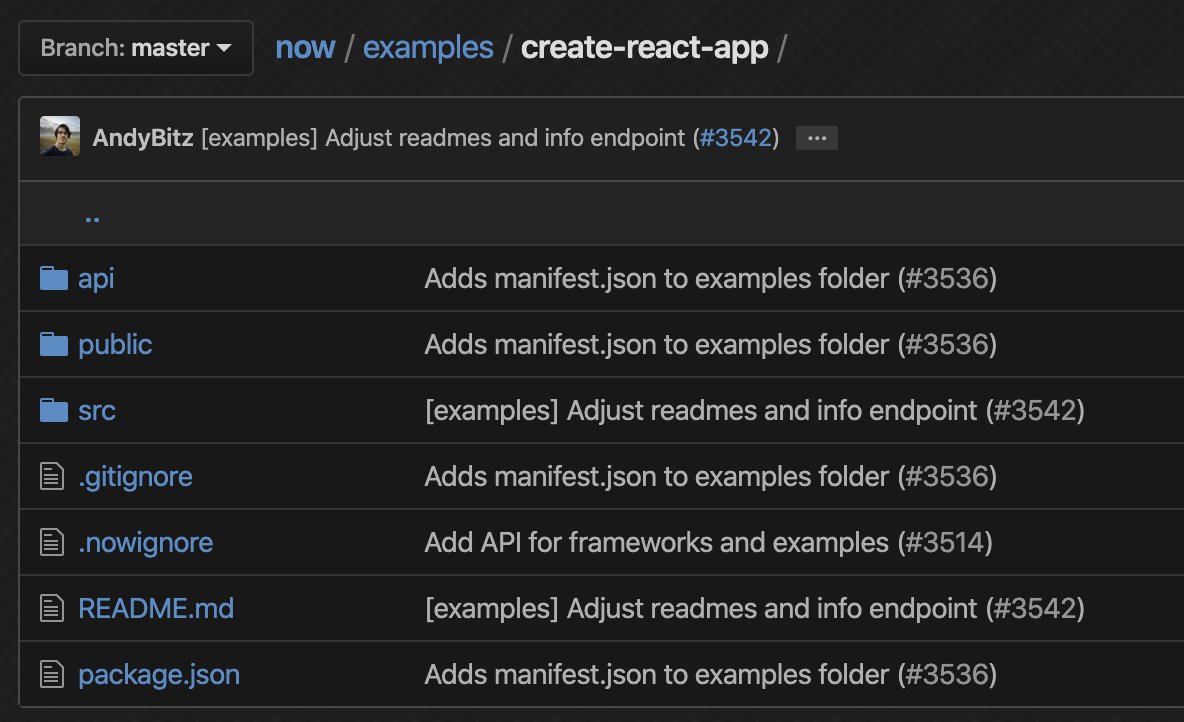This screenshot has width=1184, height=722.
Task: Open pull request #3542 link in header
Action: click(x=736, y=138)
